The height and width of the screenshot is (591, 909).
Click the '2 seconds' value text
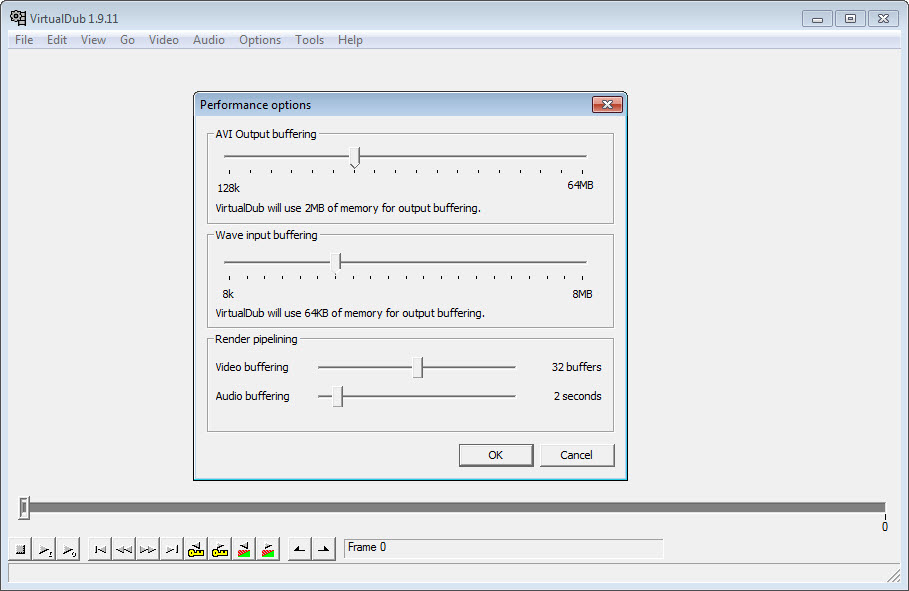(x=577, y=396)
